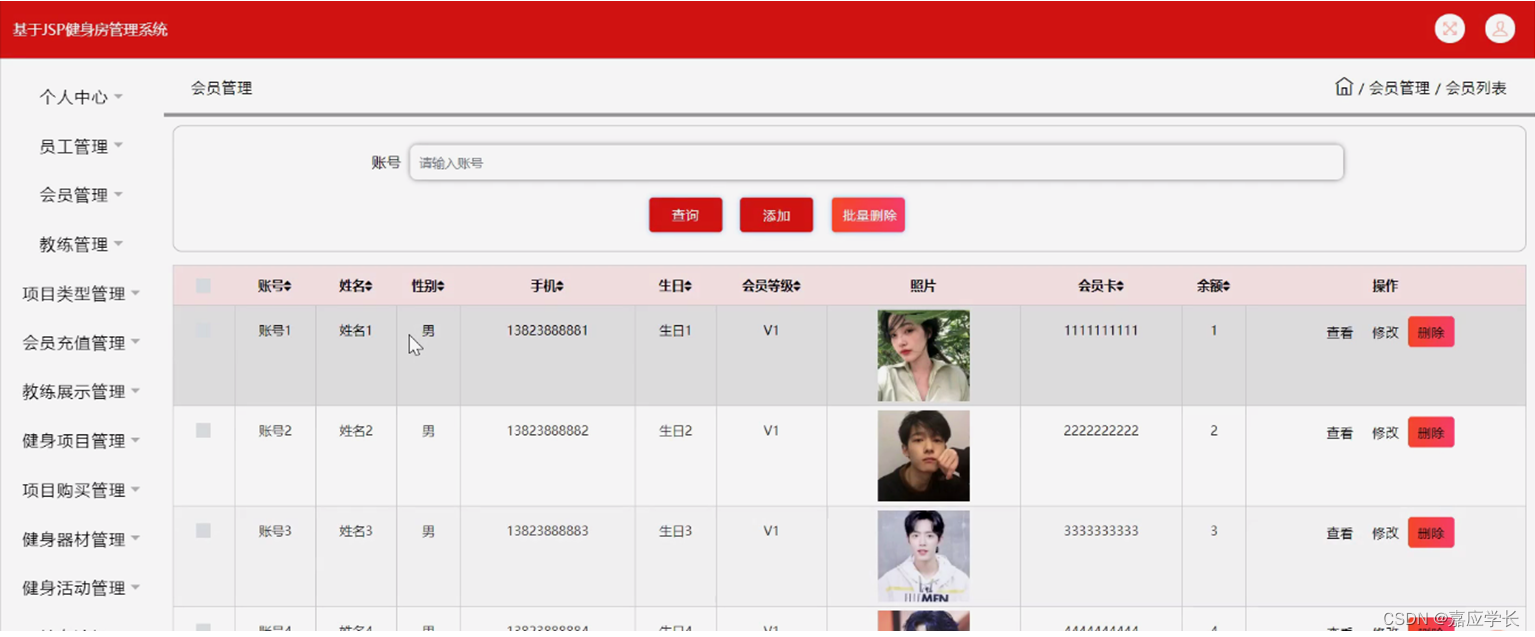The height and width of the screenshot is (637, 1535).
Task: Click card number 3333333333
Action: tap(1101, 531)
